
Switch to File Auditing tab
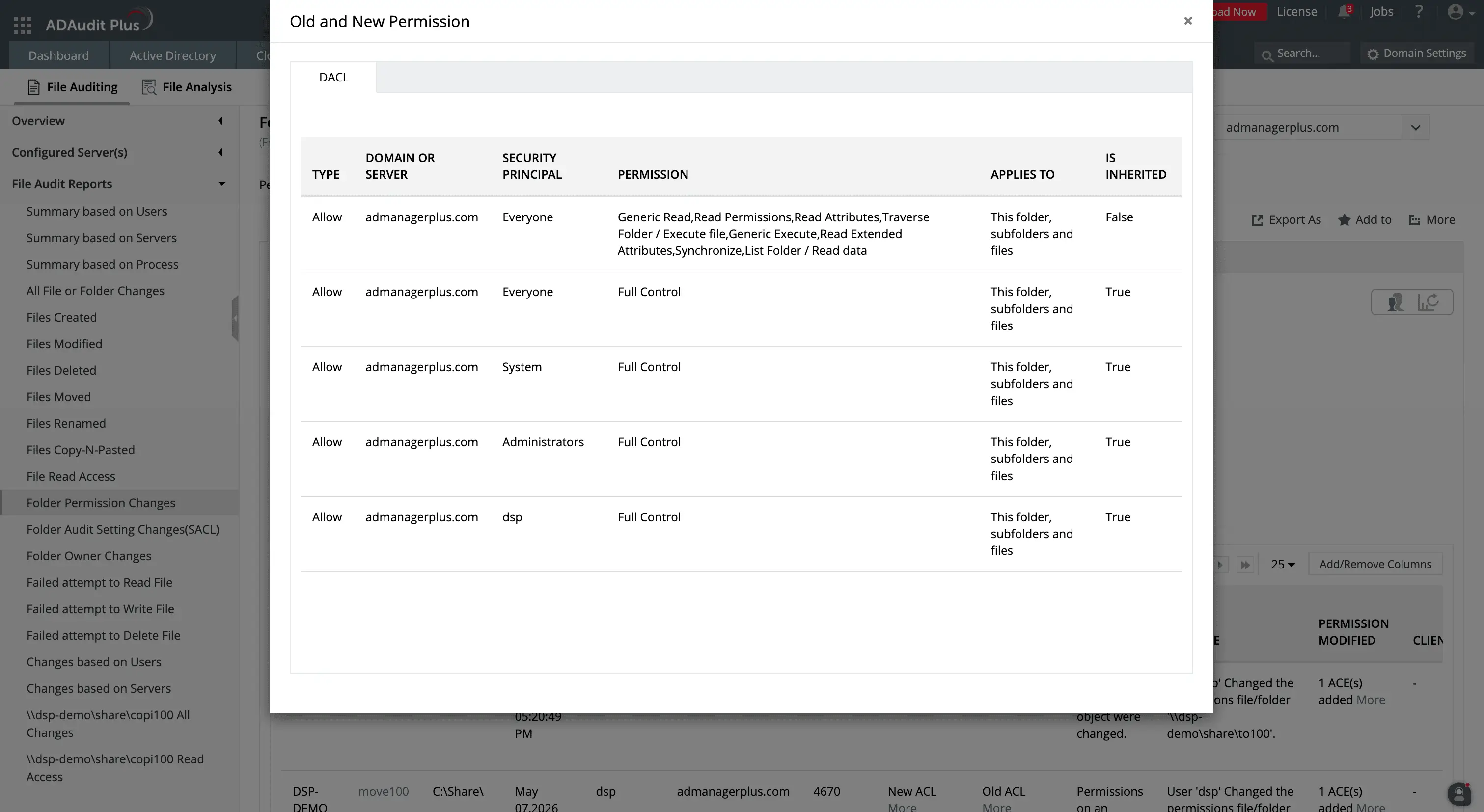coord(71,87)
